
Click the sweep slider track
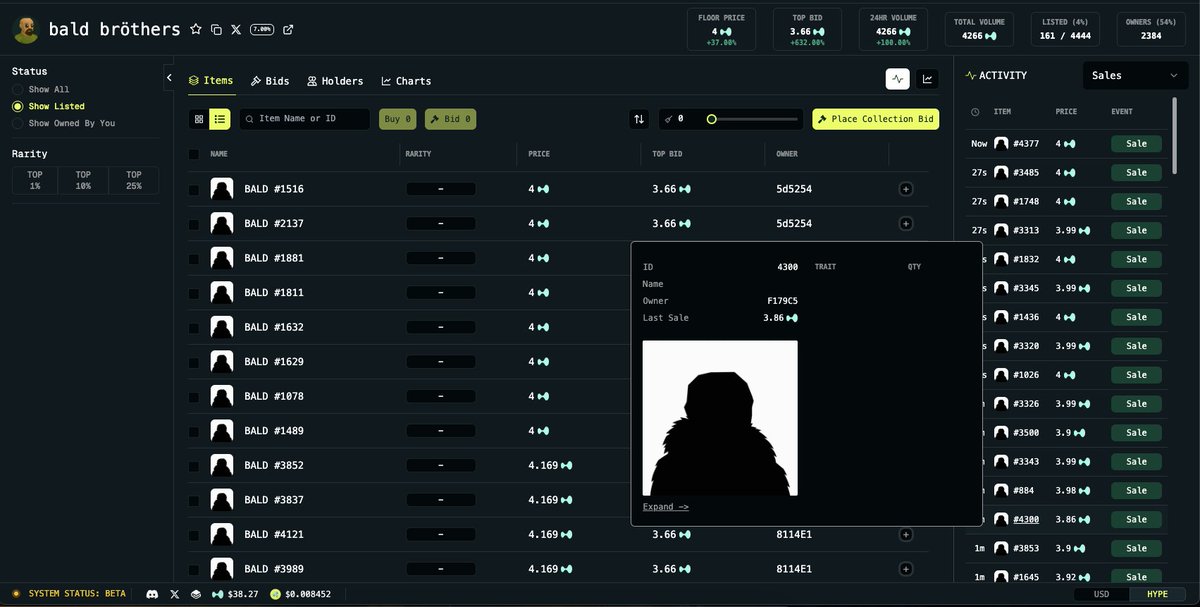pyautogui.click(x=755, y=119)
